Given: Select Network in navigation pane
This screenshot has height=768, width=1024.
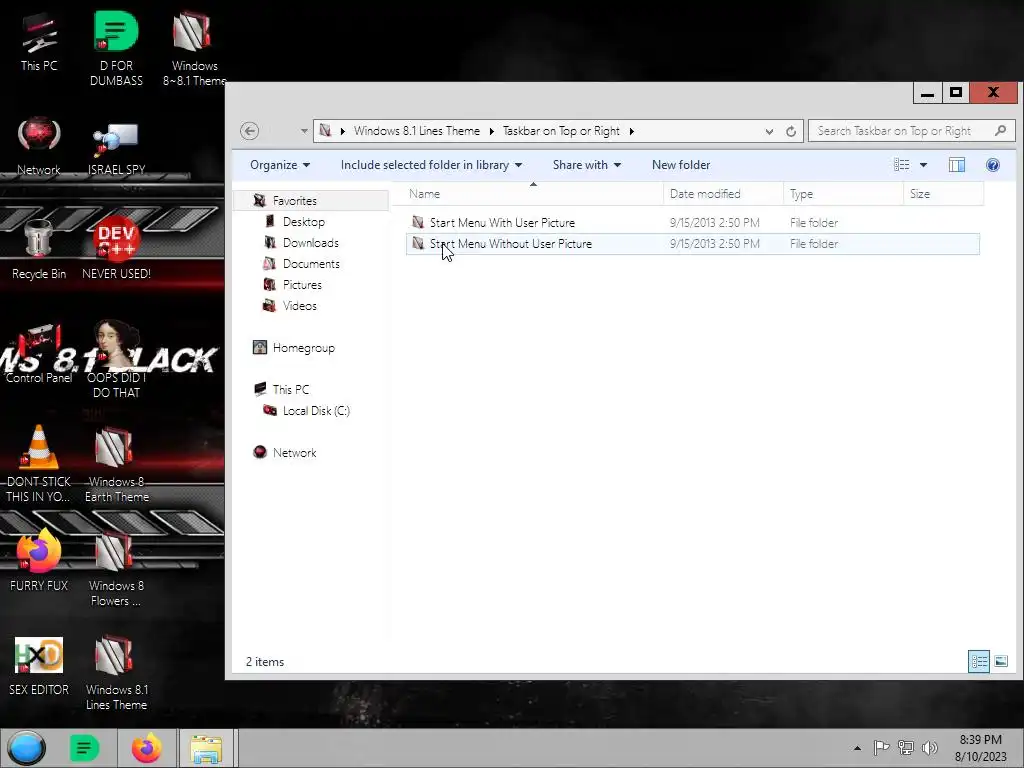Looking at the screenshot, I should (295, 453).
